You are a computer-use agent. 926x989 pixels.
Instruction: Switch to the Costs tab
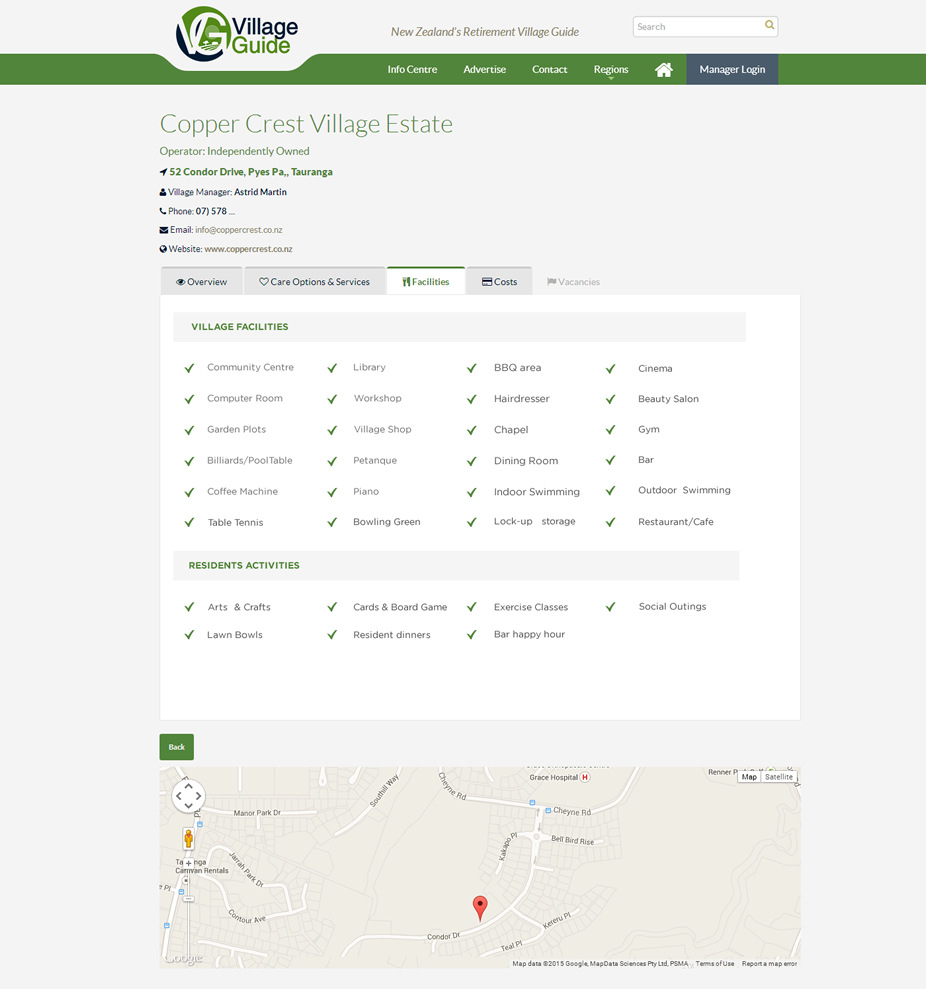pos(499,281)
